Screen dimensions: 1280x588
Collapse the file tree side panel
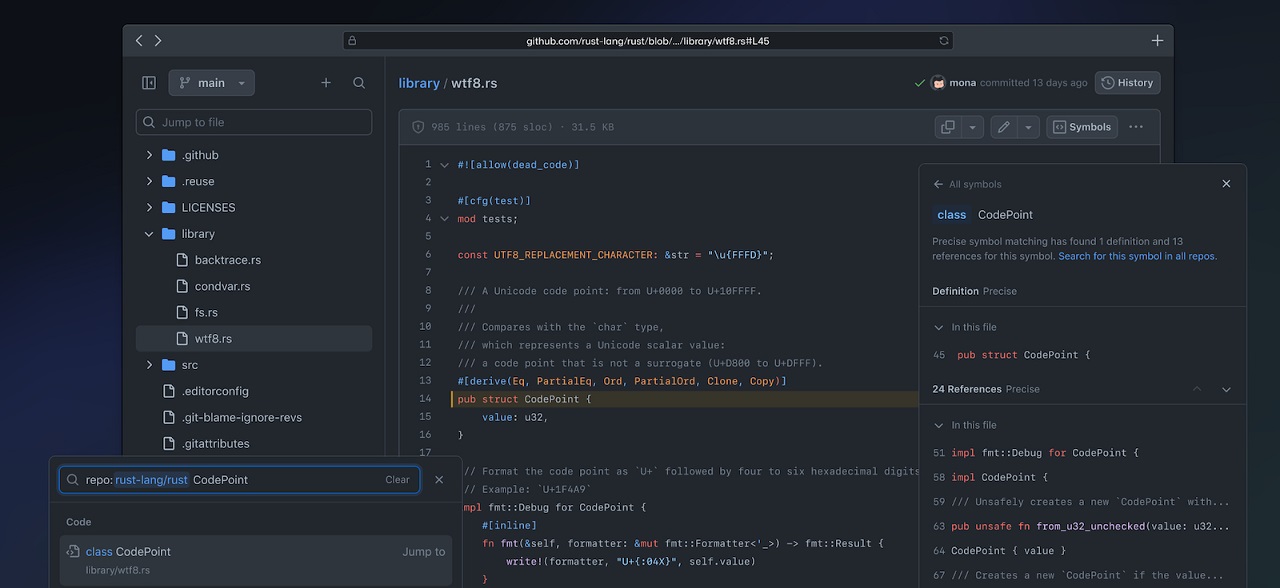click(149, 83)
